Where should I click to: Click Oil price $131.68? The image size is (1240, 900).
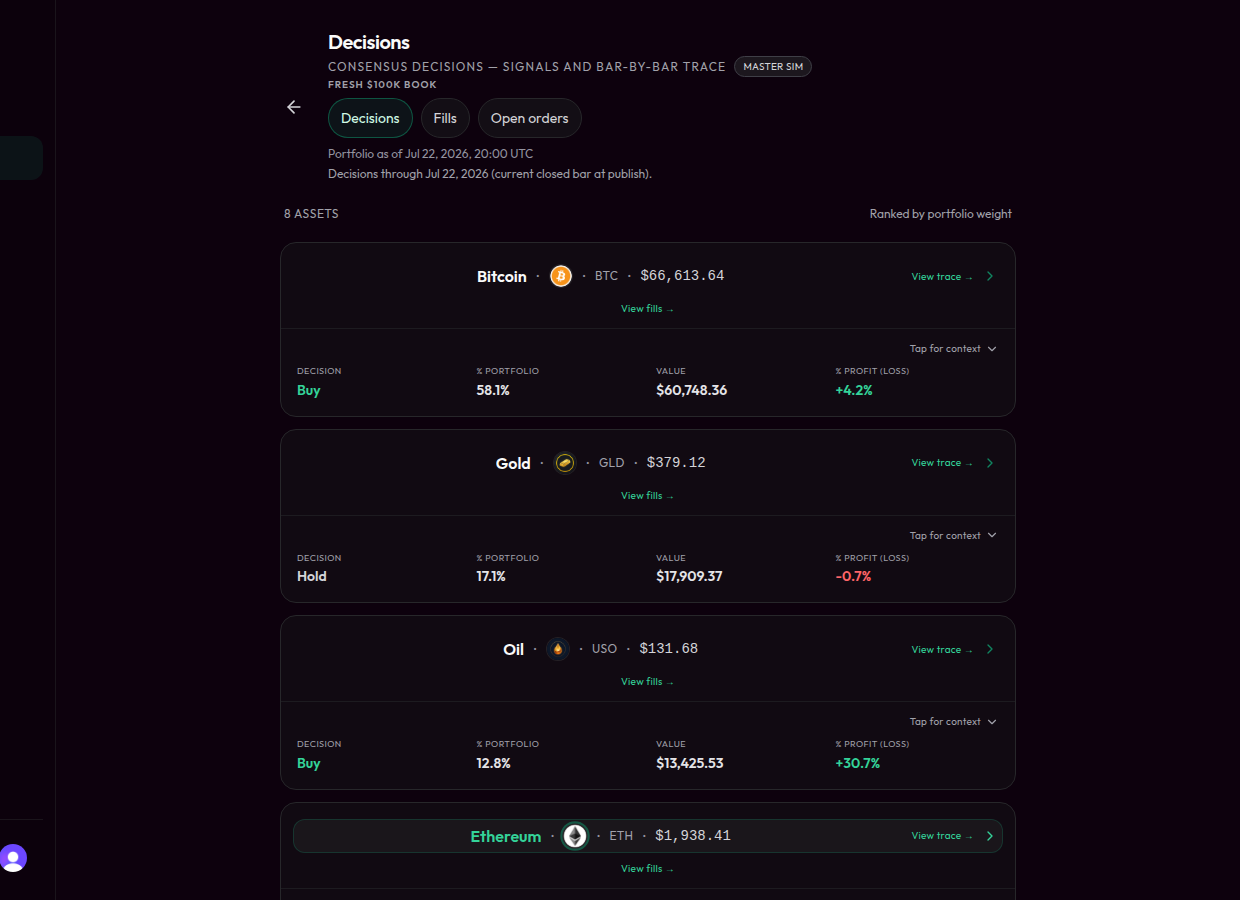tap(669, 649)
